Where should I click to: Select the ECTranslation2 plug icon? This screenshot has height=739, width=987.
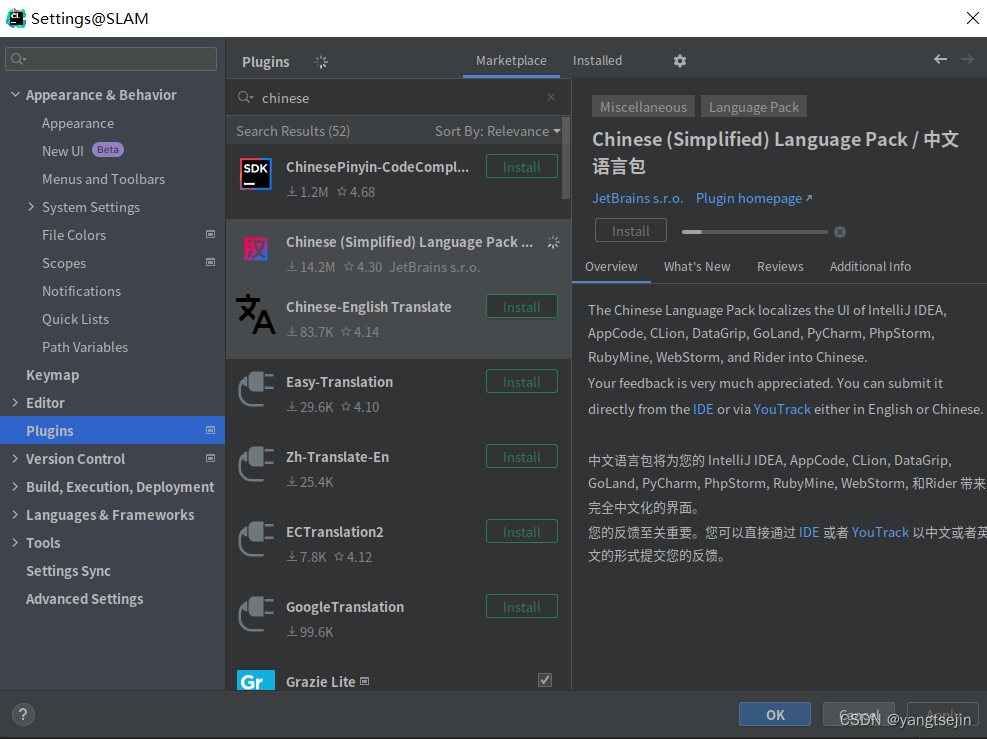point(256,539)
